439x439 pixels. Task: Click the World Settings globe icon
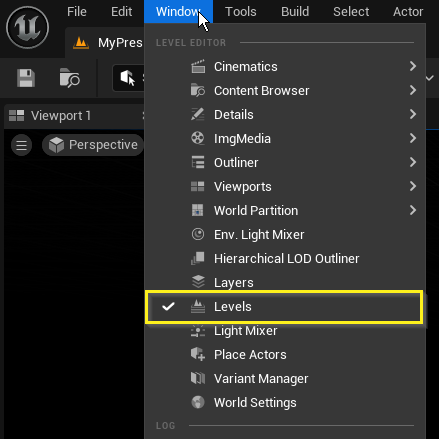tap(198, 402)
